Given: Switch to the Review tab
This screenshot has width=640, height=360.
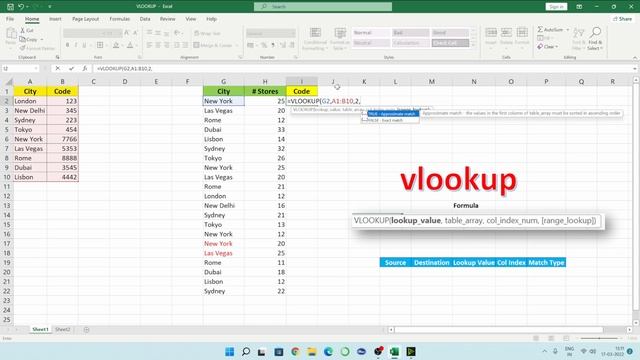Looking at the screenshot, I should (x=167, y=19).
